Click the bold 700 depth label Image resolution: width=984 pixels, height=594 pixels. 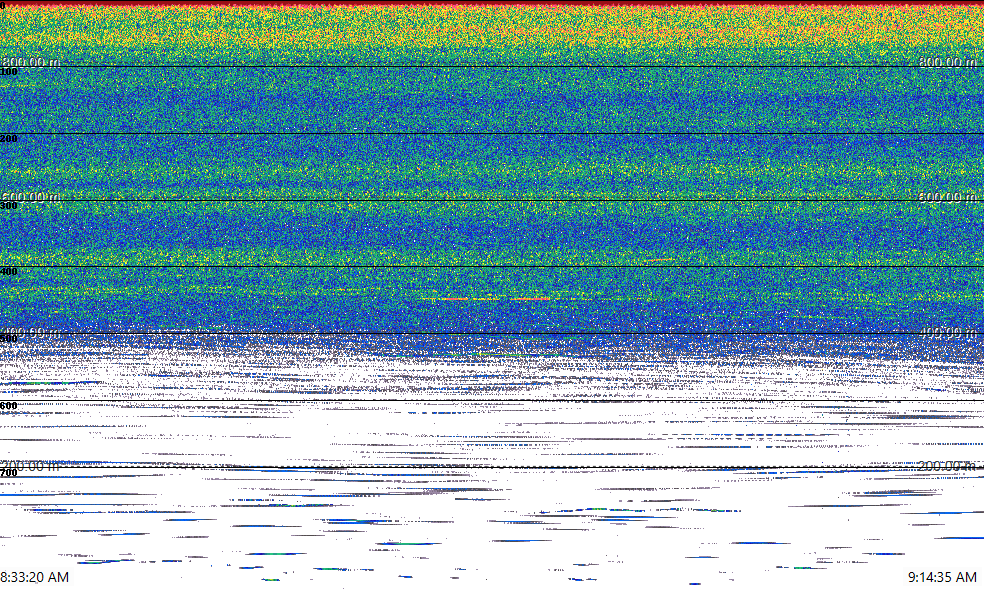tap(9, 473)
